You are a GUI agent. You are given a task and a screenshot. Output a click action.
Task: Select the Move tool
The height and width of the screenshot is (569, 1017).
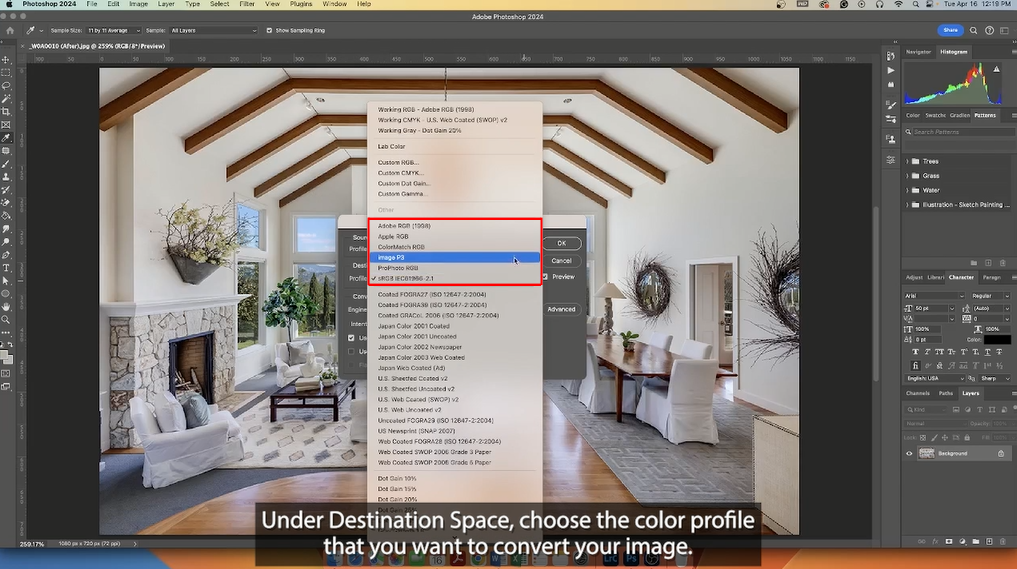[6, 60]
